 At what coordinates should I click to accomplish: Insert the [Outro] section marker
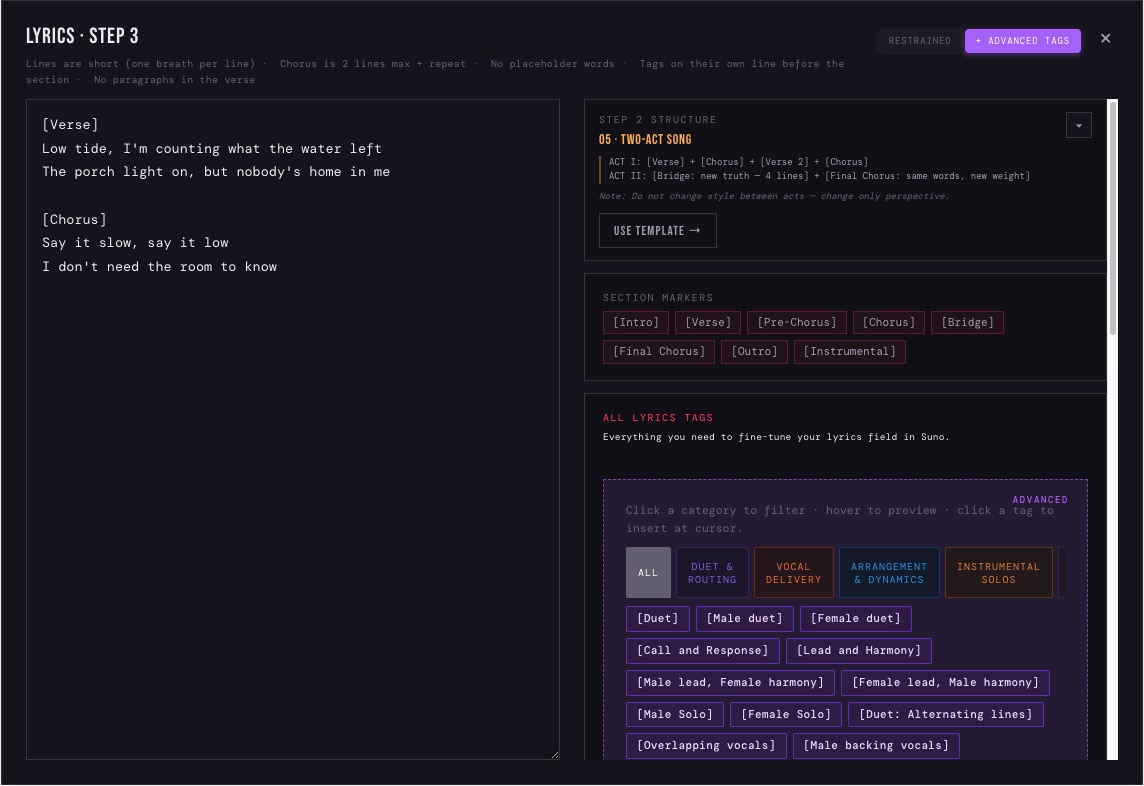coord(754,352)
